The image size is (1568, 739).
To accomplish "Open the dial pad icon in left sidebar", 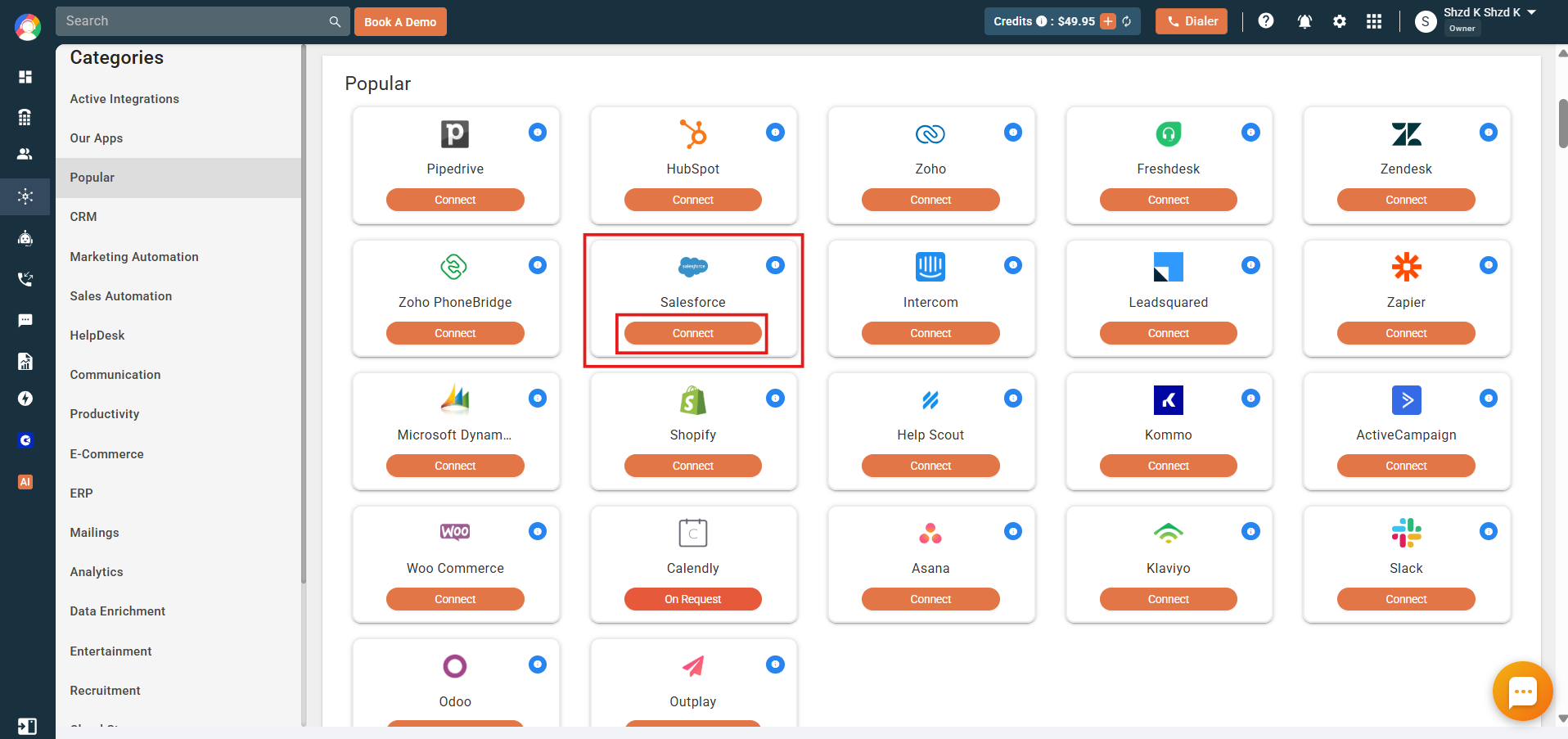I will [x=25, y=117].
